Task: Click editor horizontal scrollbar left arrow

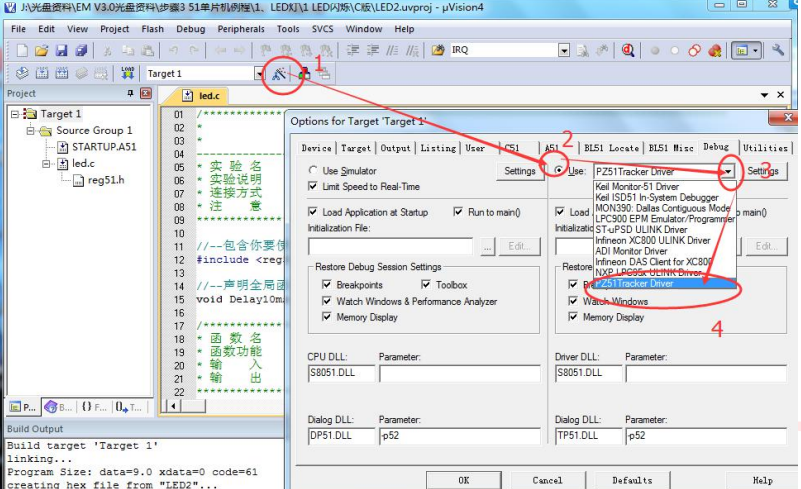Action: pyautogui.click(x=174, y=406)
